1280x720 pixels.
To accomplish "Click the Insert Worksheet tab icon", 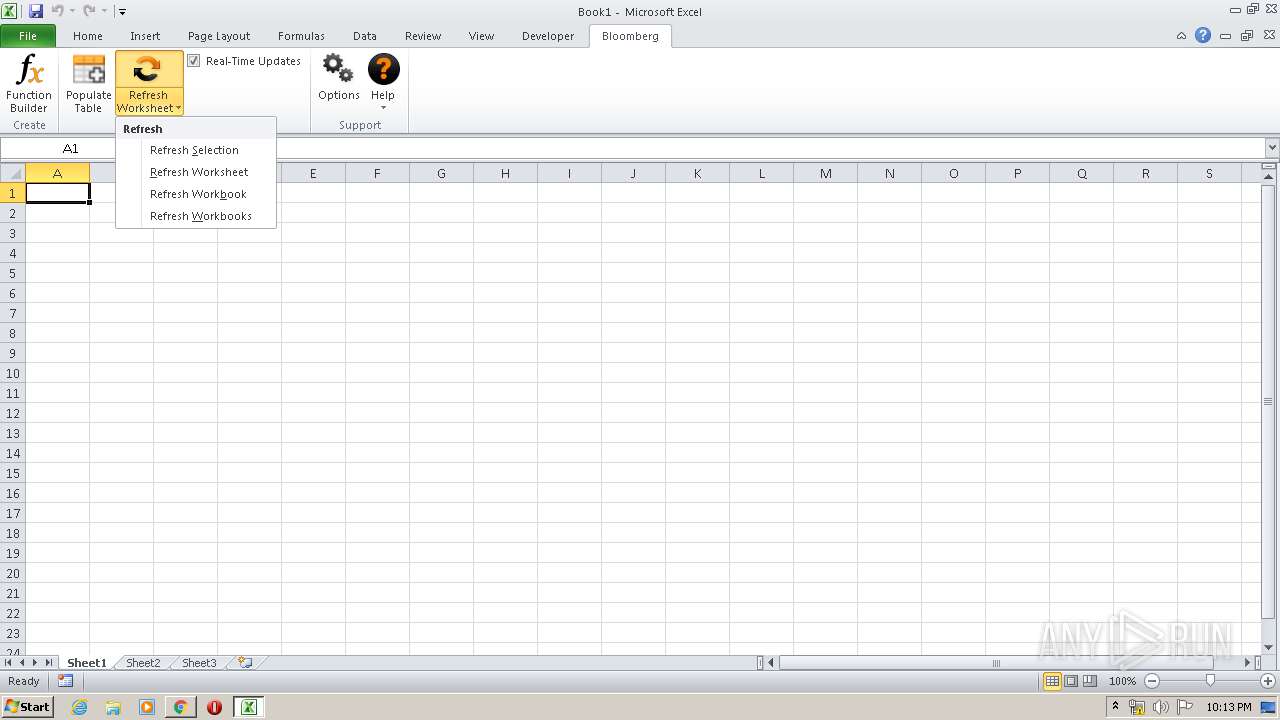I will click(x=245, y=662).
